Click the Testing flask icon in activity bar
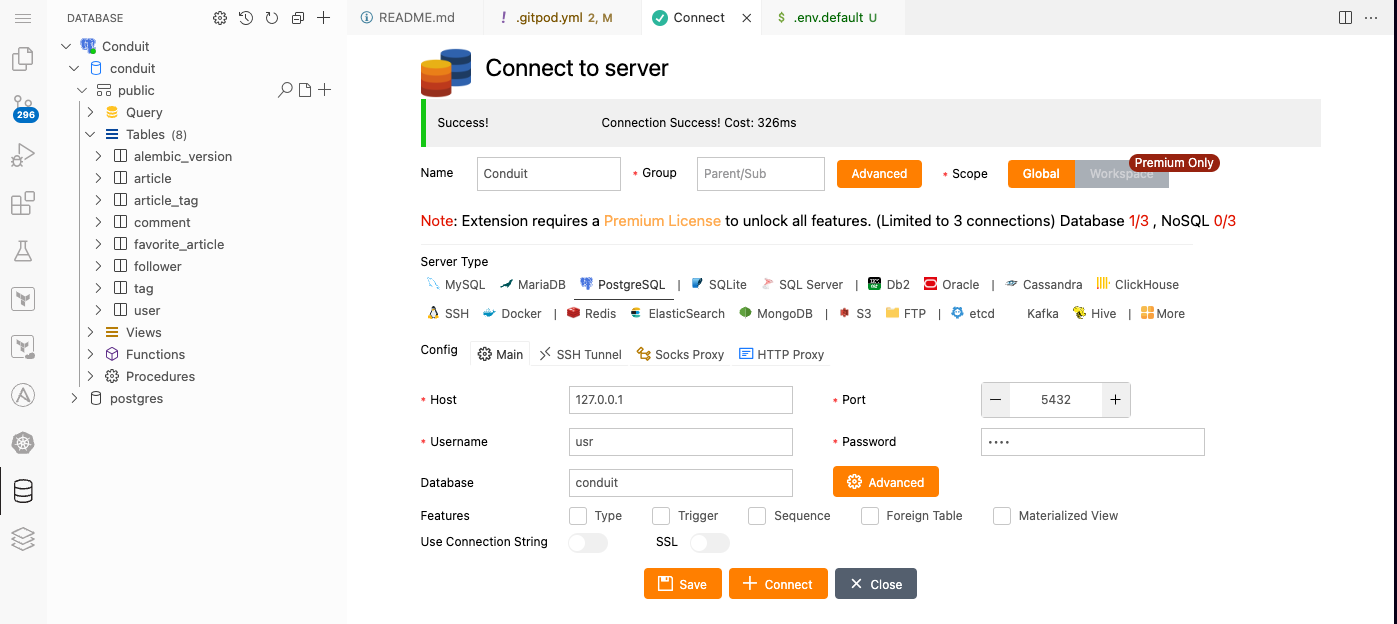The height and width of the screenshot is (624, 1397). click(23, 251)
